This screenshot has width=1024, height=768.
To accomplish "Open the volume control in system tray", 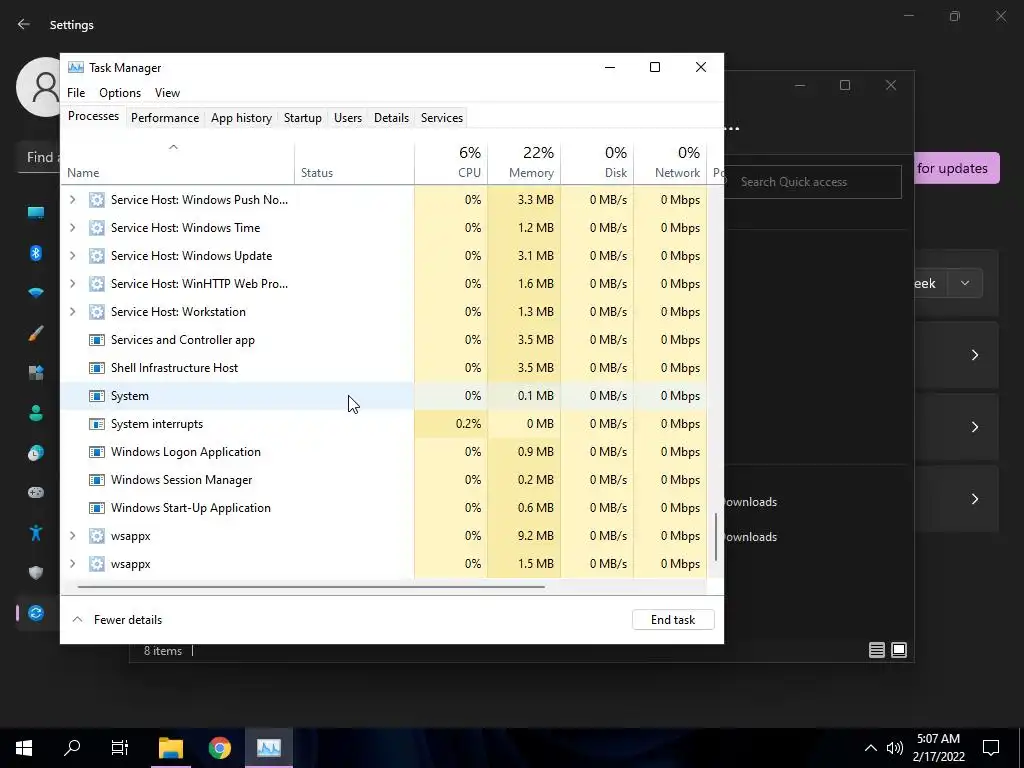I will [894, 748].
